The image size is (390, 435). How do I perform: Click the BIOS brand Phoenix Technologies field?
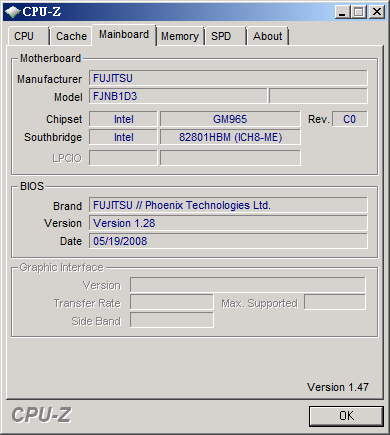pos(228,205)
